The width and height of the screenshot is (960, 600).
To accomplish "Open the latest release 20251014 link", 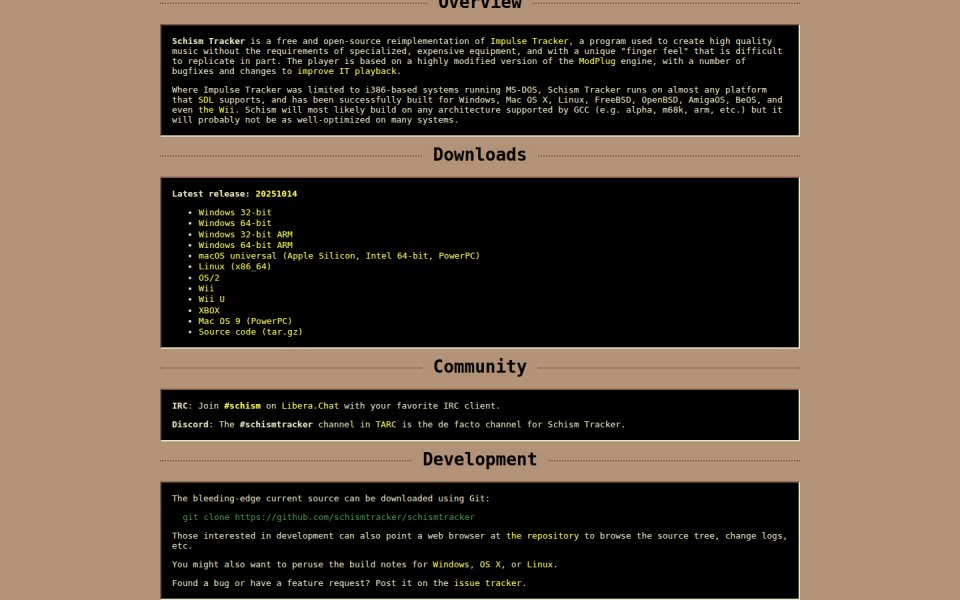I will coord(276,194).
